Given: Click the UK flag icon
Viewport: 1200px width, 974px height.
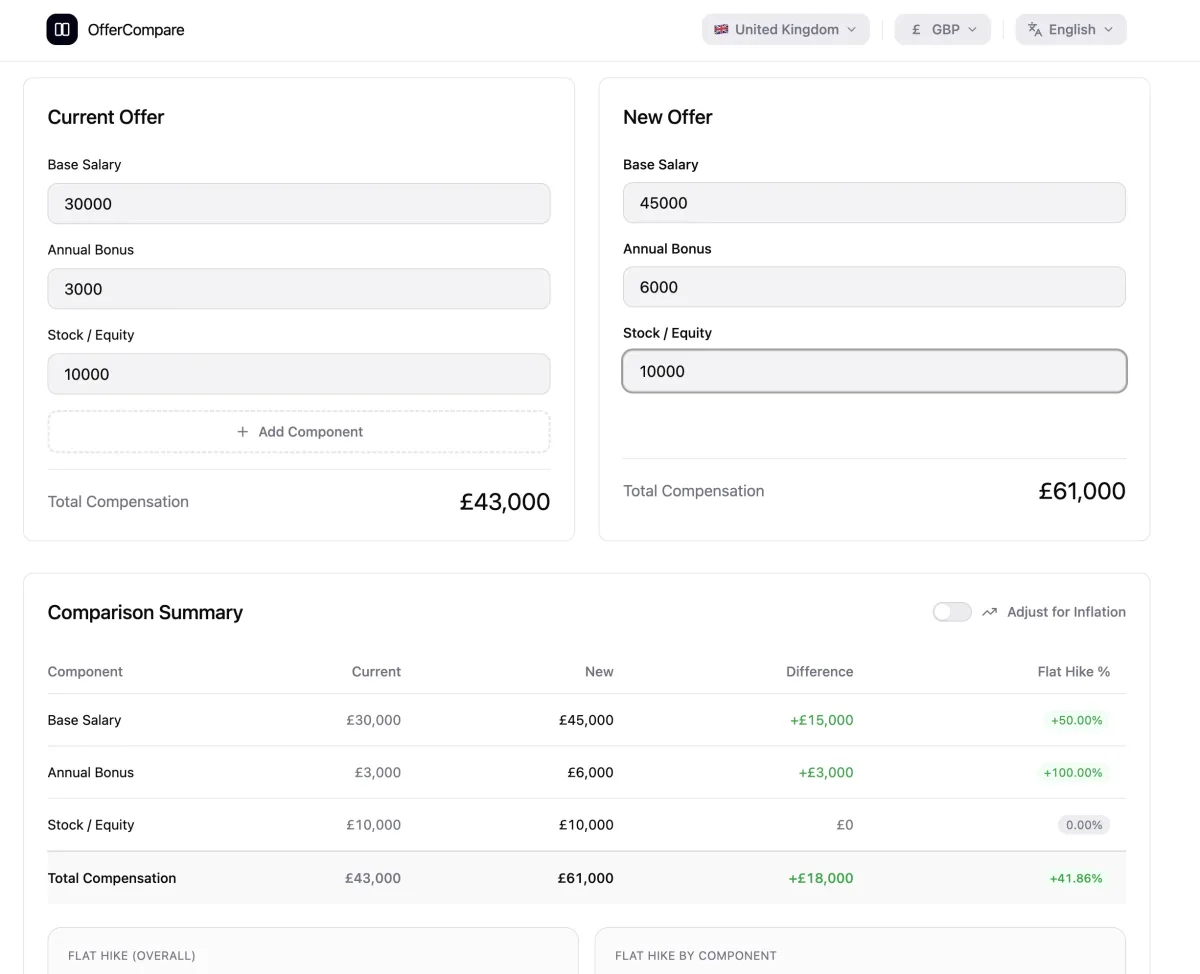Looking at the screenshot, I should tap(721, 30).
